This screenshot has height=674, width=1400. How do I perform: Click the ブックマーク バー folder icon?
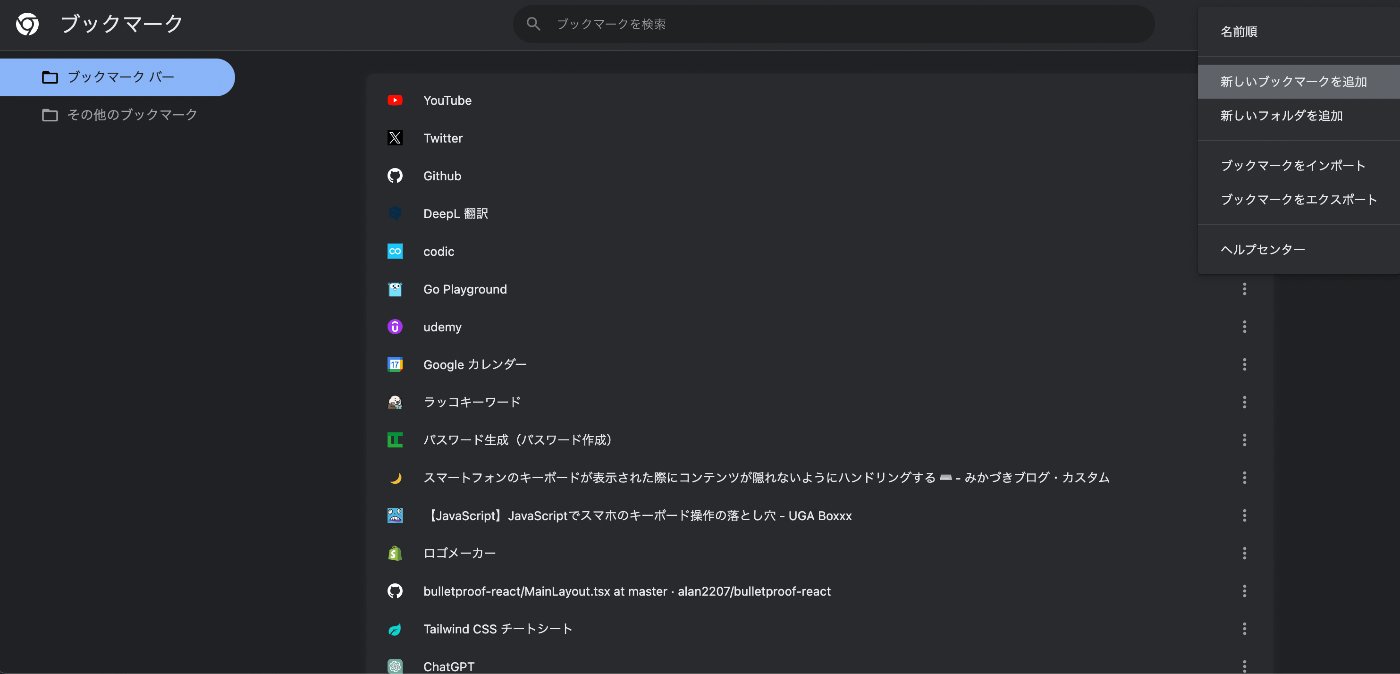click(x=50, y=77)
